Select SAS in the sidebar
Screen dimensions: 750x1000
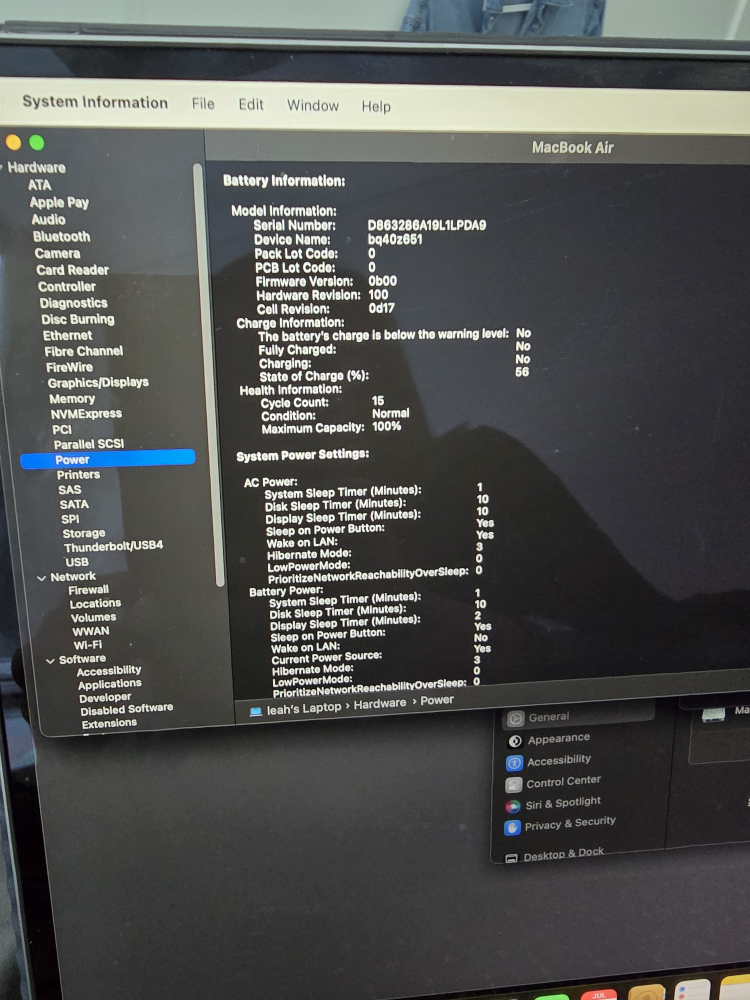pyautogui.click(x=70, y=490)
